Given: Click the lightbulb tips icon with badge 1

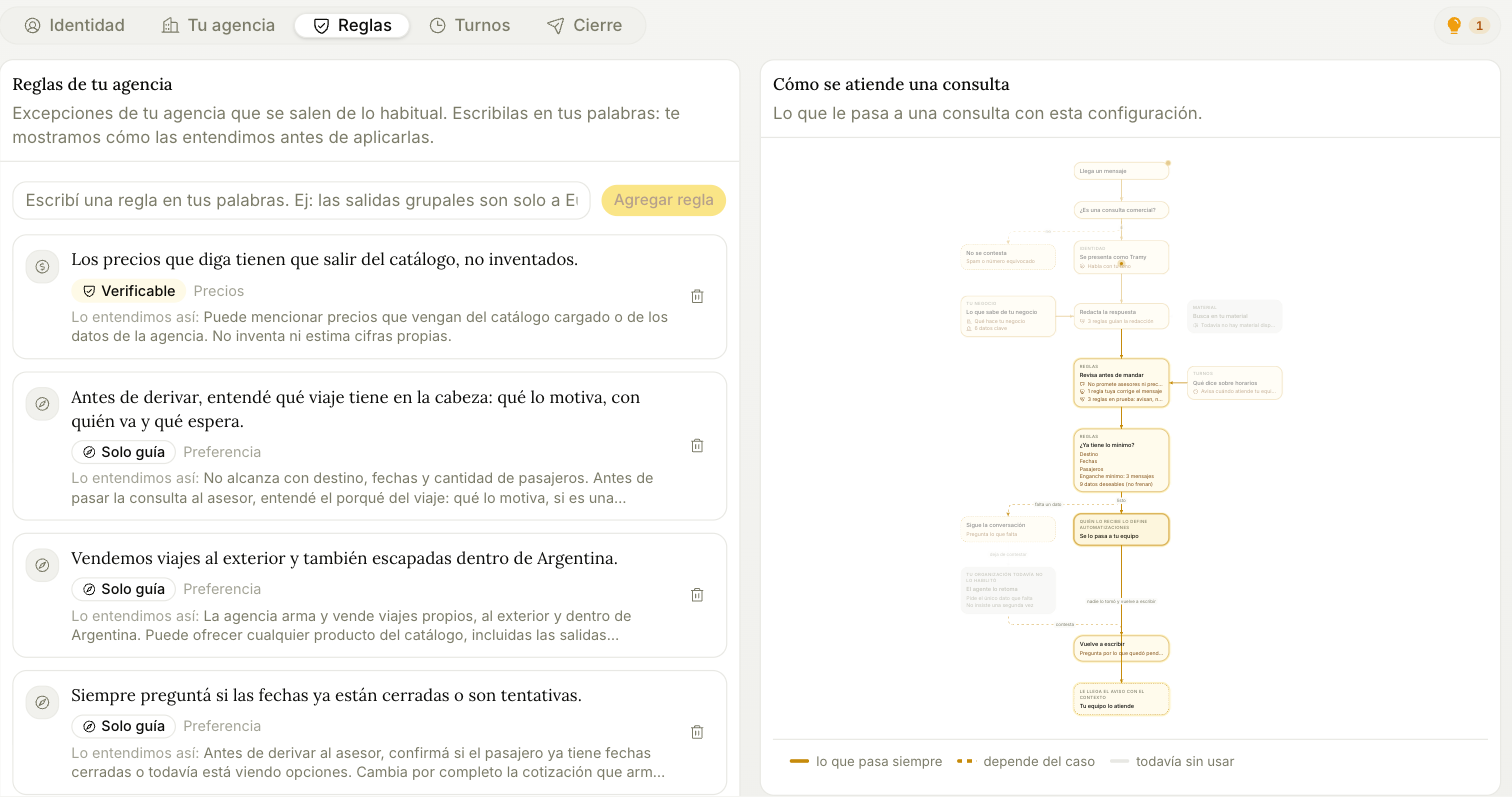Looking at the screenshot, I should [1467, 25].
